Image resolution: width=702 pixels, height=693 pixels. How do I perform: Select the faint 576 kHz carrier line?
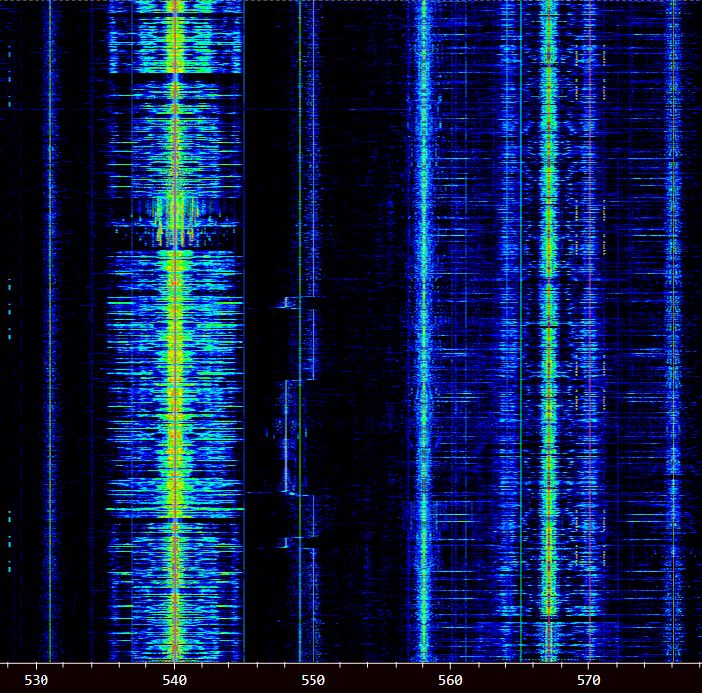point(673,331)
